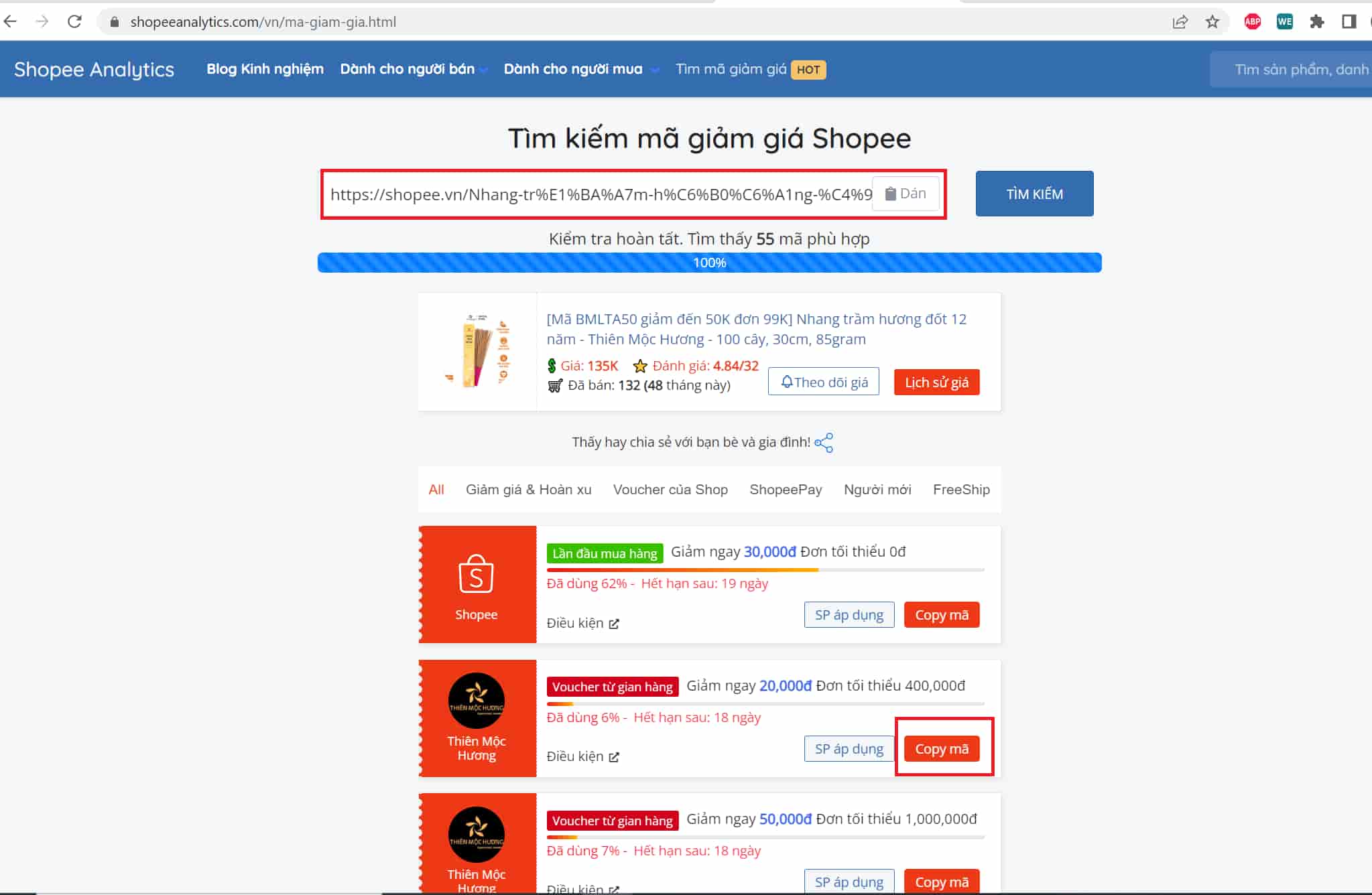The width and height of the screenshot is (1372, 895).
Task: Open the browser side panel icon
Action: coord(1349,21)
